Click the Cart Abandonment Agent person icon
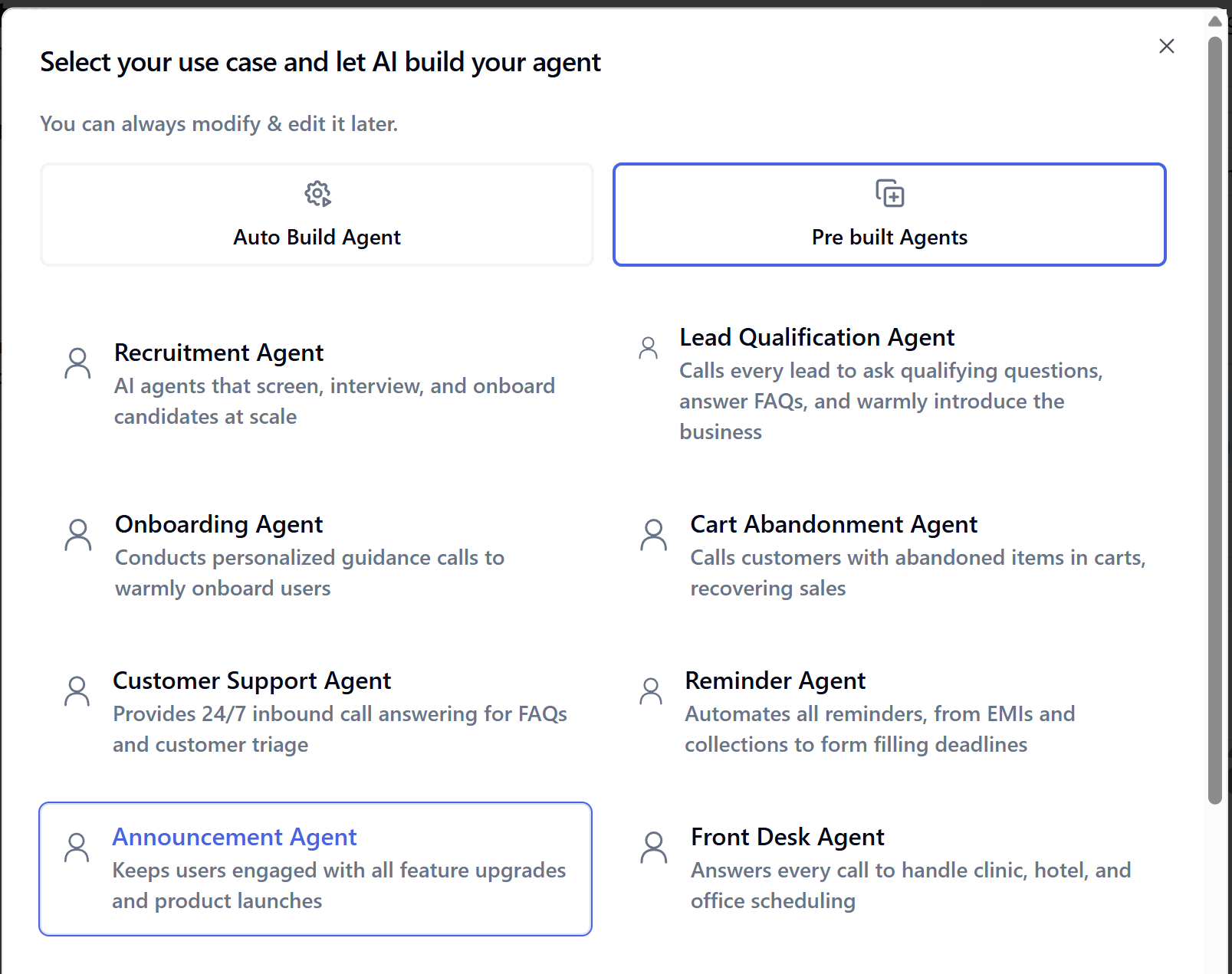Screen dimensions: 1232x974 [x=653, y=534]
